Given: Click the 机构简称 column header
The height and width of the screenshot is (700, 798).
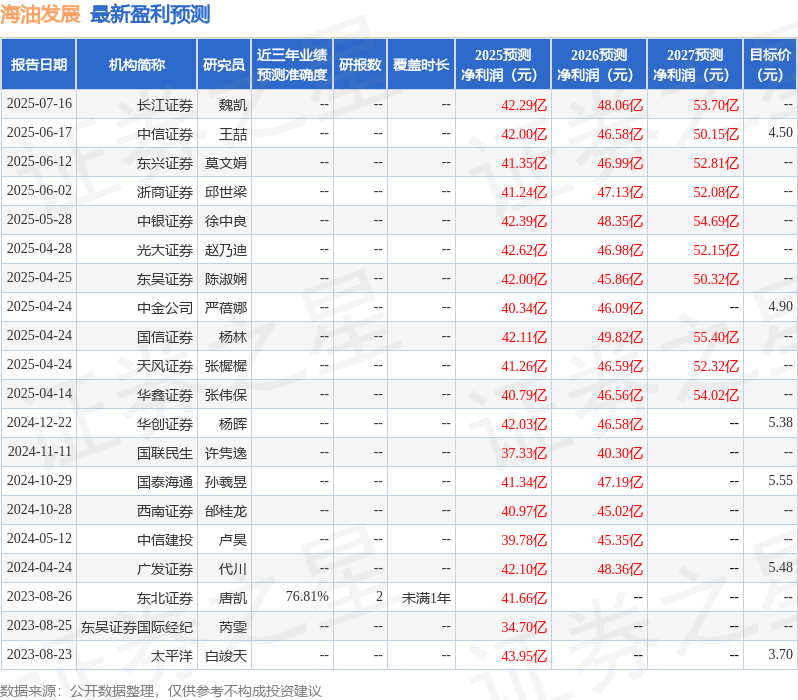Looking at the screenshot, I should point(136,65).
